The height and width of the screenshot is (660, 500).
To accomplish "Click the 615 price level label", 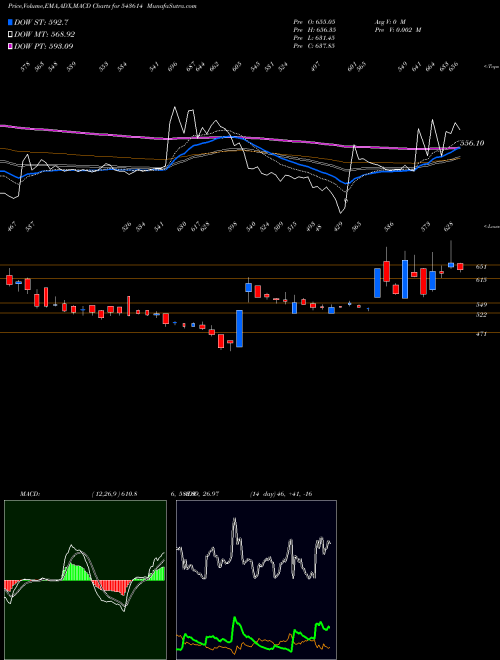I will coord(481,279).
